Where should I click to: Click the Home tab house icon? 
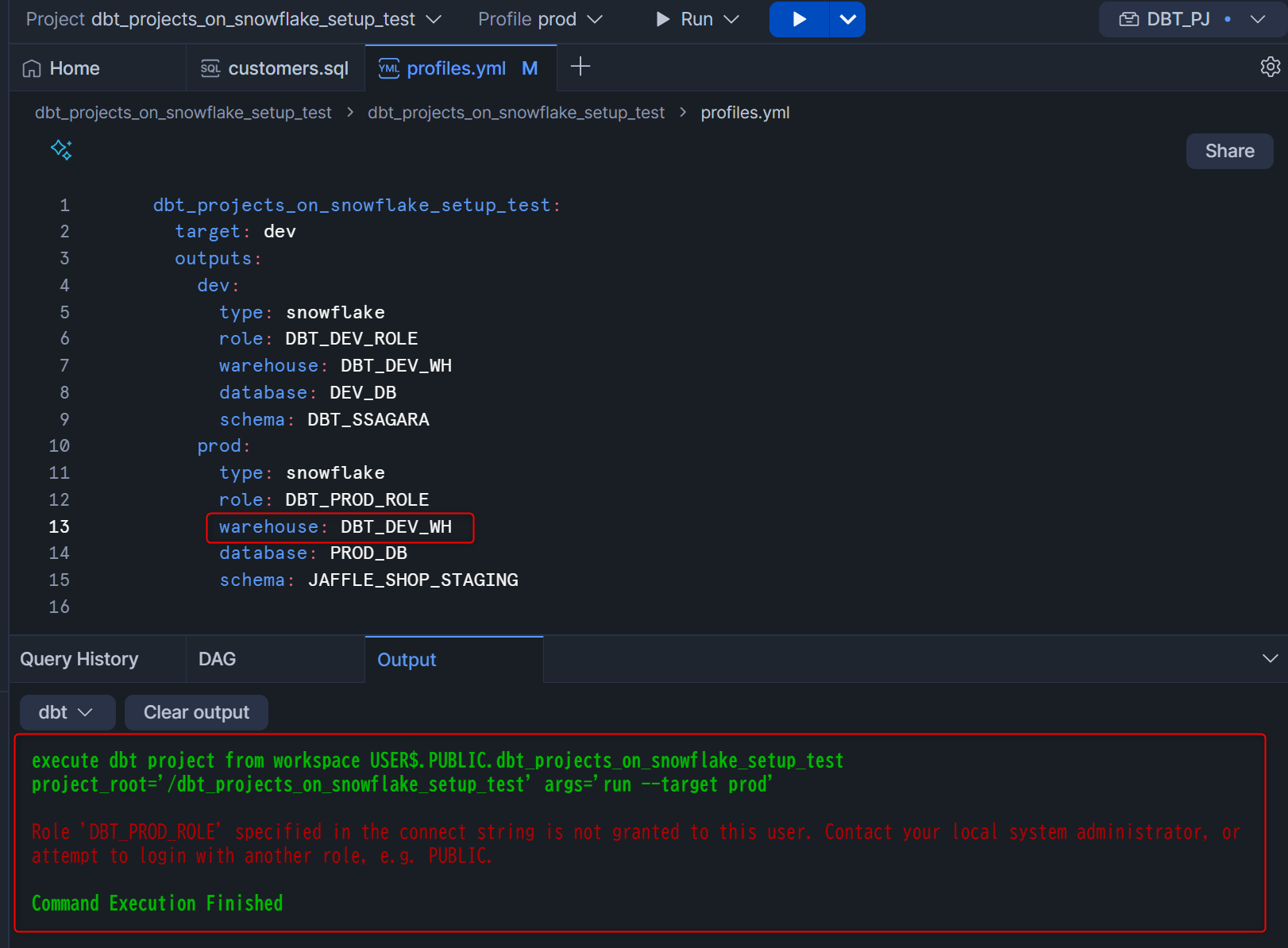[32, 68]
